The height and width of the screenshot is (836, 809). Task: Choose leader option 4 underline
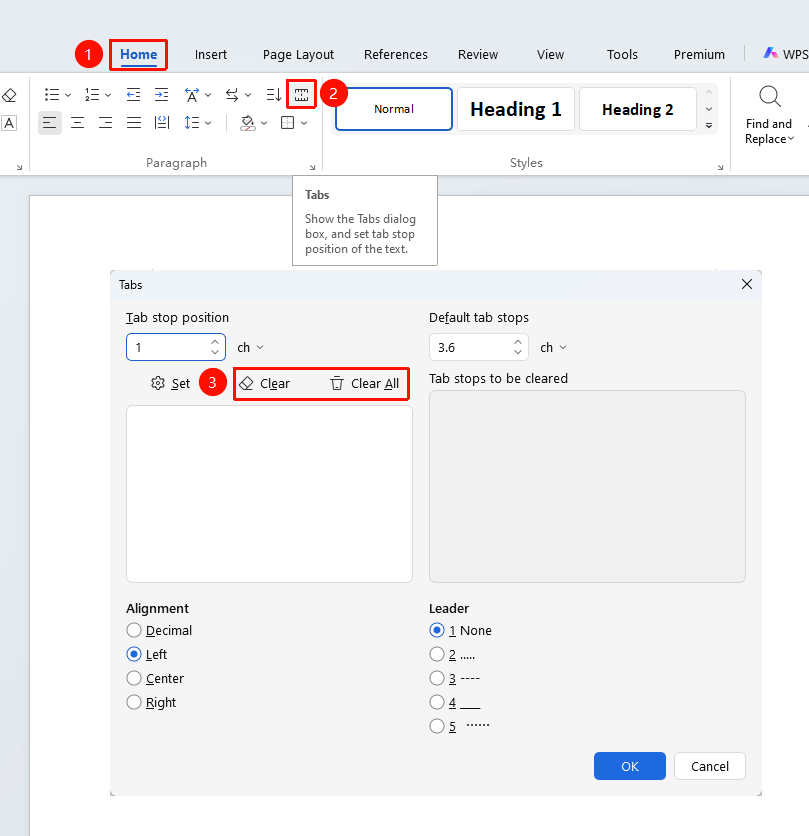437,702
